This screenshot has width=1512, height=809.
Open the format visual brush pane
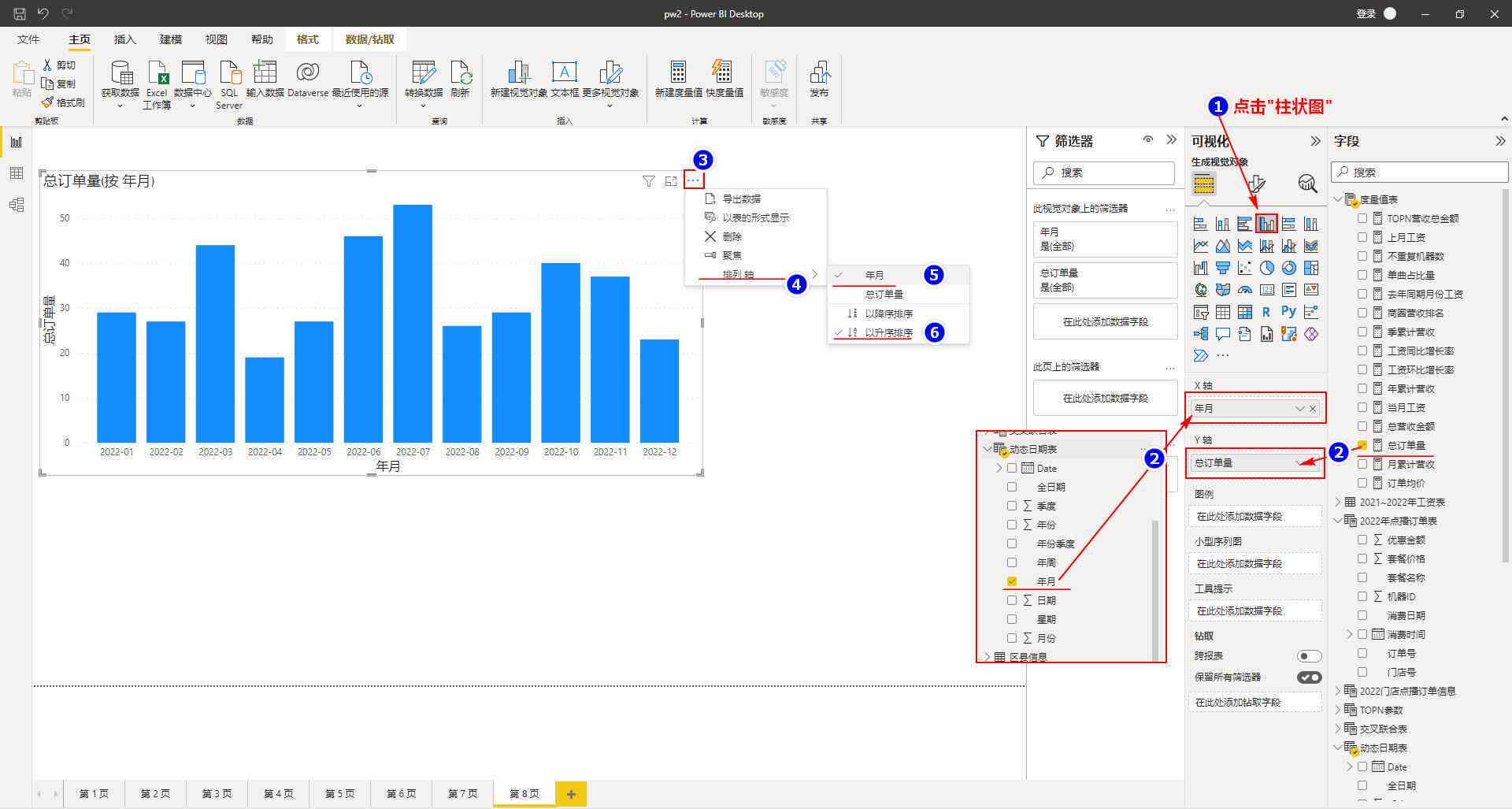click(1256, 184)
